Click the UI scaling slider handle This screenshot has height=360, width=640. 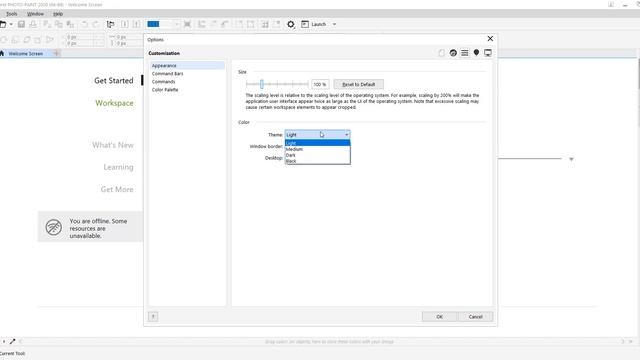tap(262, 84)
